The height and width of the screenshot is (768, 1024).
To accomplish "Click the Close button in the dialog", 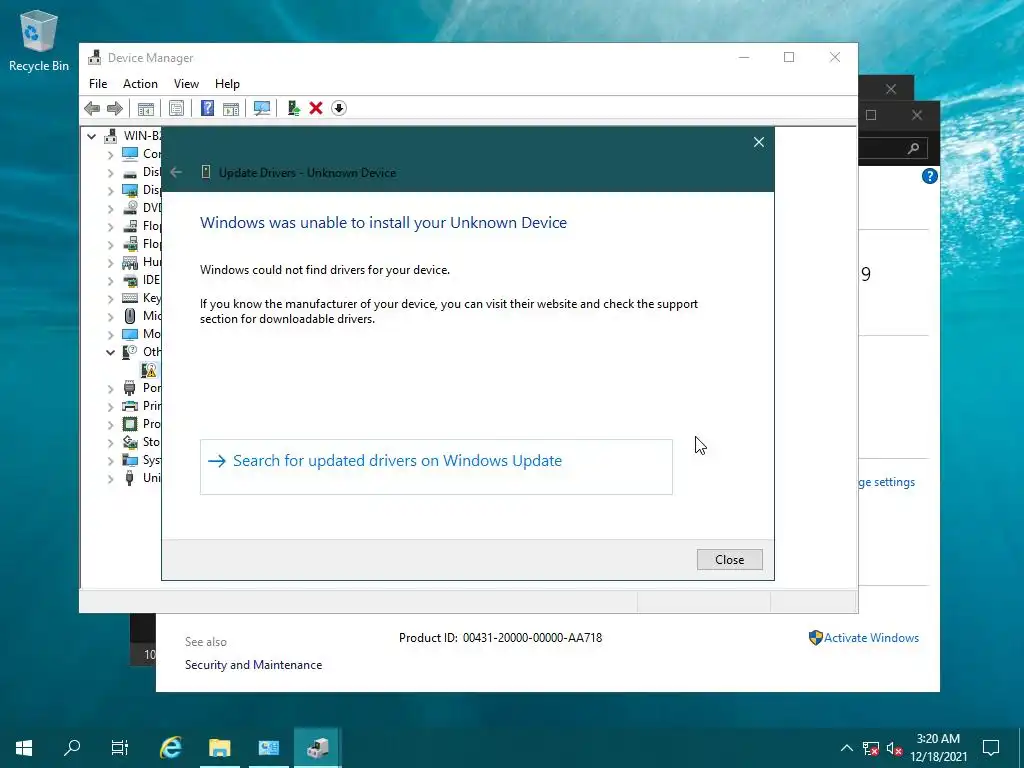I will (x=729, y=560).
